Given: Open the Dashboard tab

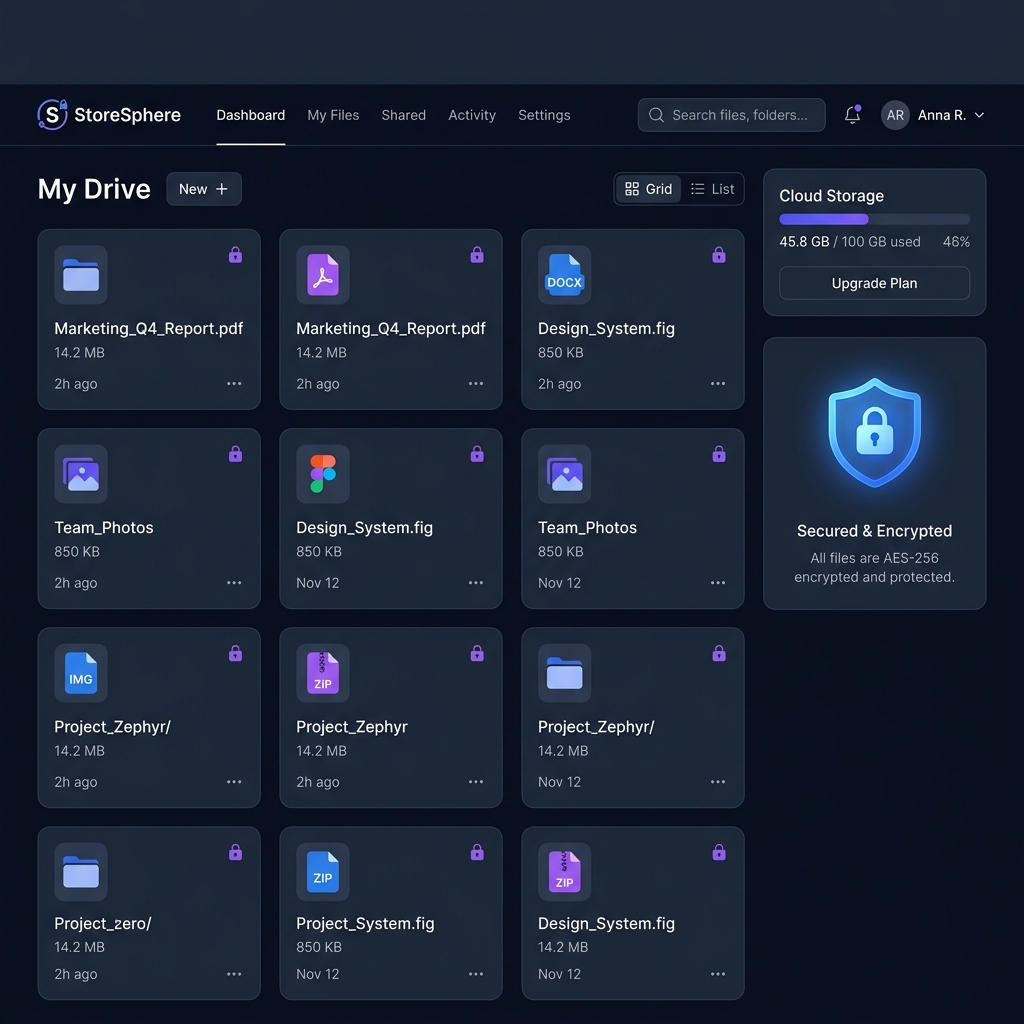Looking at the screenshot, I should 251,115.
